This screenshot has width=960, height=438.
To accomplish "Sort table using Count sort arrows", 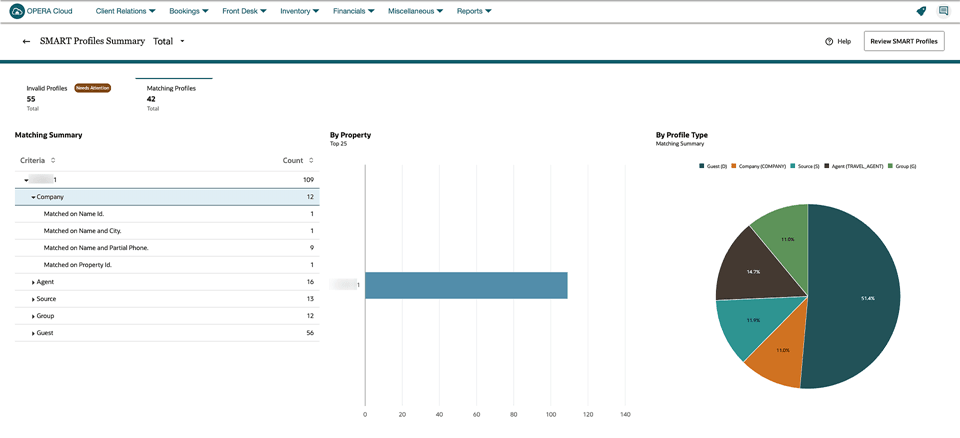I will 311,160.
